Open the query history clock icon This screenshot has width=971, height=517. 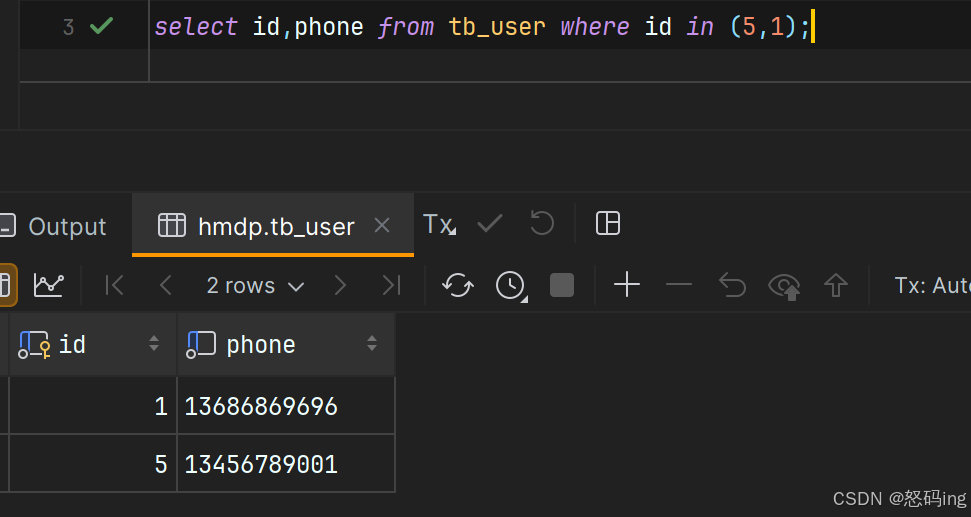511,286
